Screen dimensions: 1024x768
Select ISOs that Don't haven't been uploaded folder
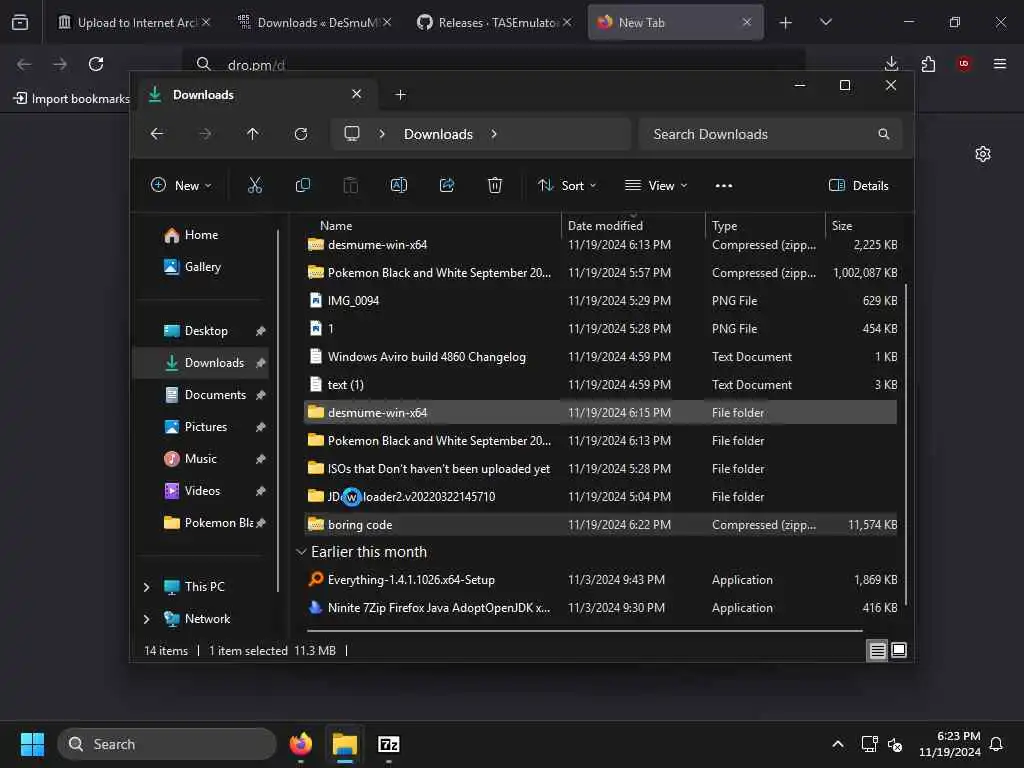tap(600, 468)
